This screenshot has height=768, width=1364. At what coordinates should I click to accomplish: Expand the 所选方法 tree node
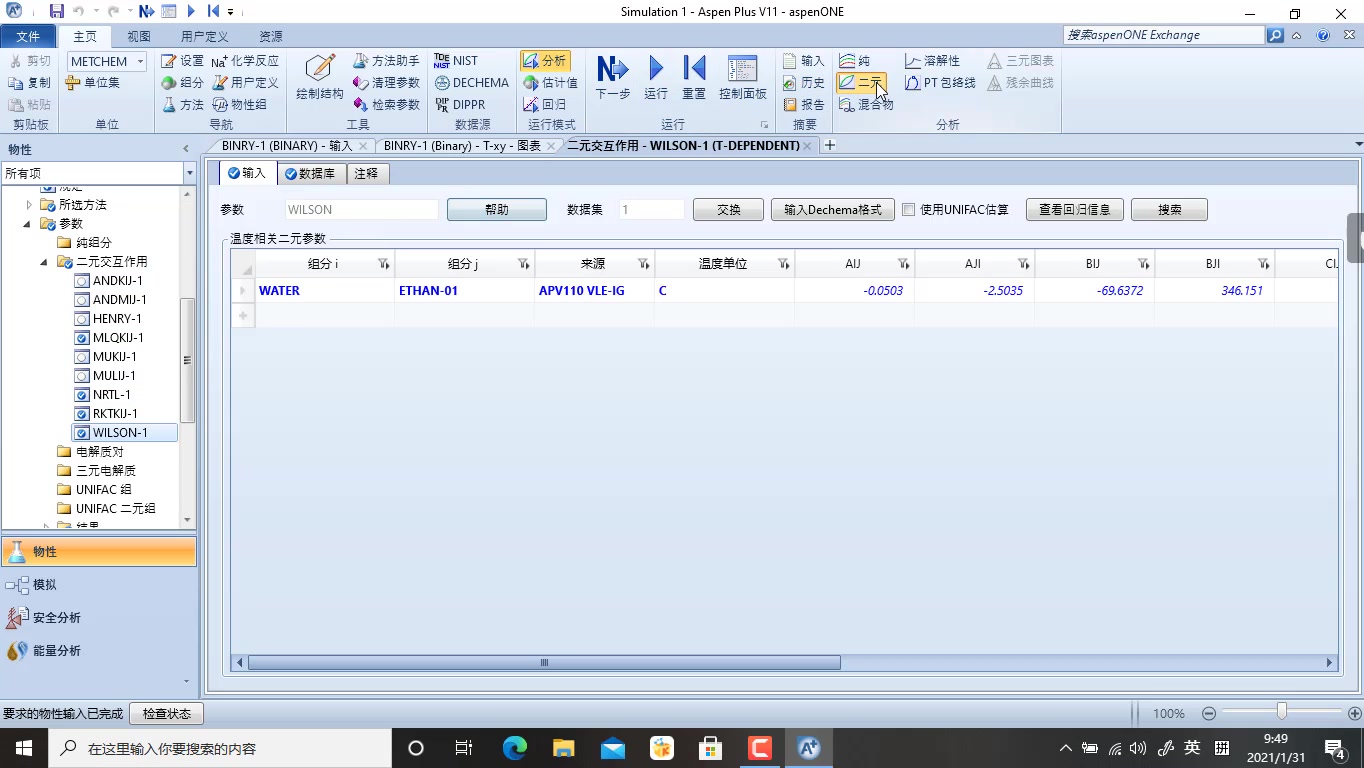coord(28,204)
